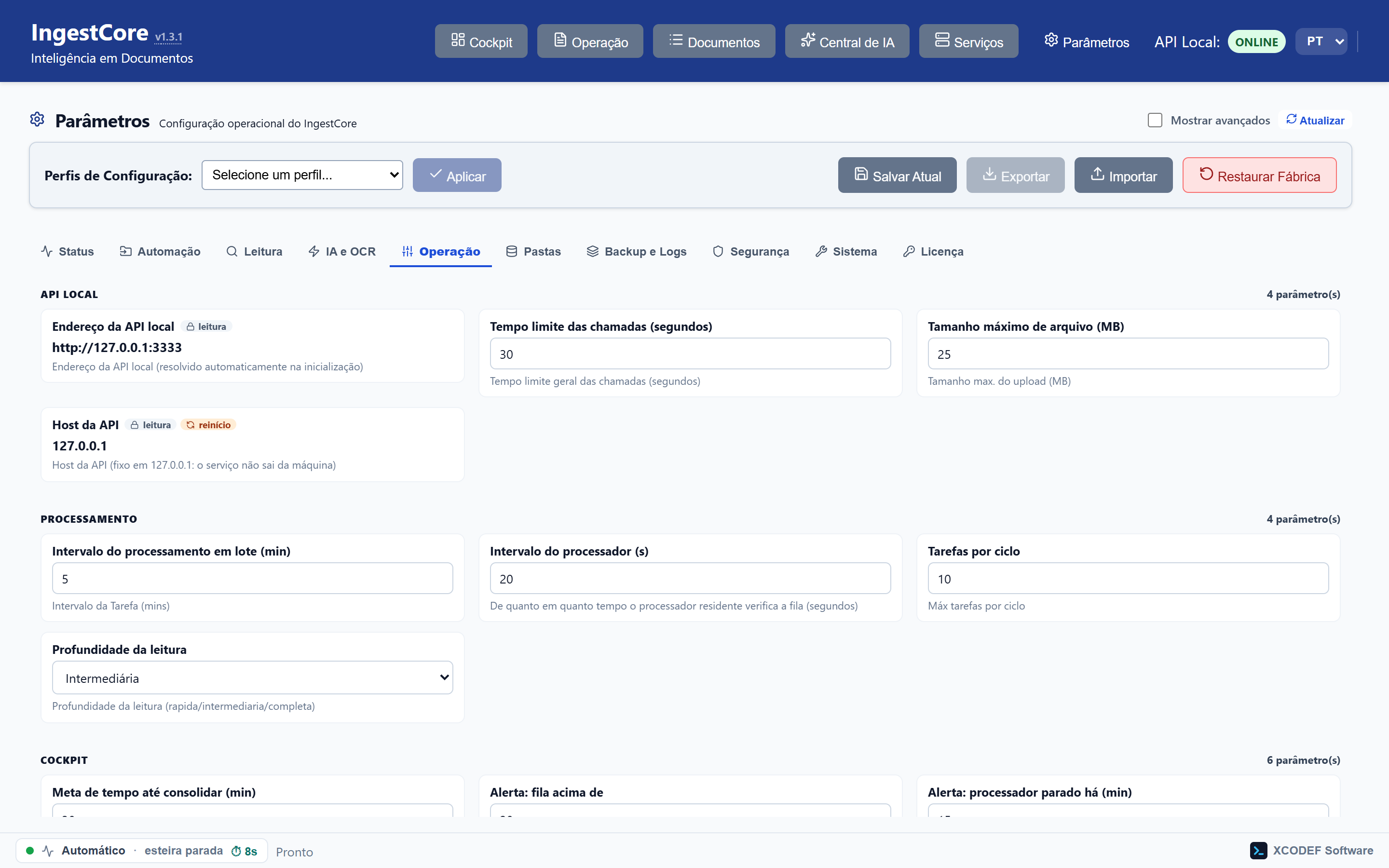This screenshot has height=868, width=1389.
Task: Click the gear icon beside the Parâmetros title
Action: (x=37, y=120)
